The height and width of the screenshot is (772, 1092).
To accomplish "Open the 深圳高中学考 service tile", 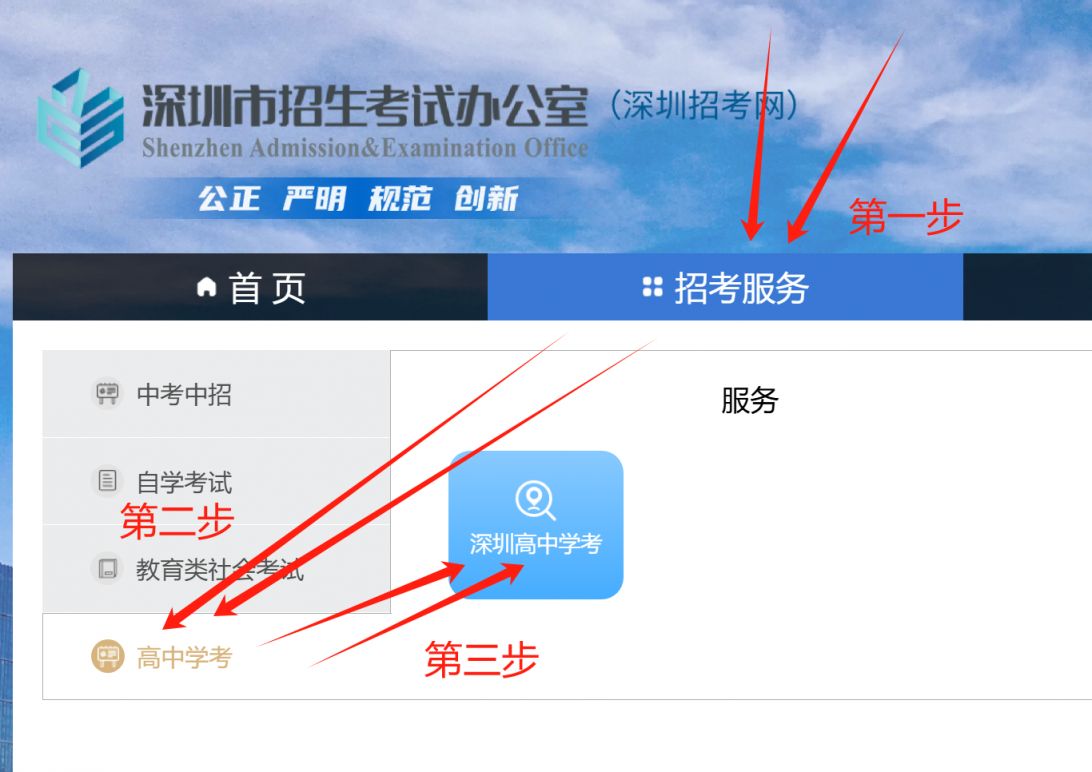I will (x=536, y=525).
